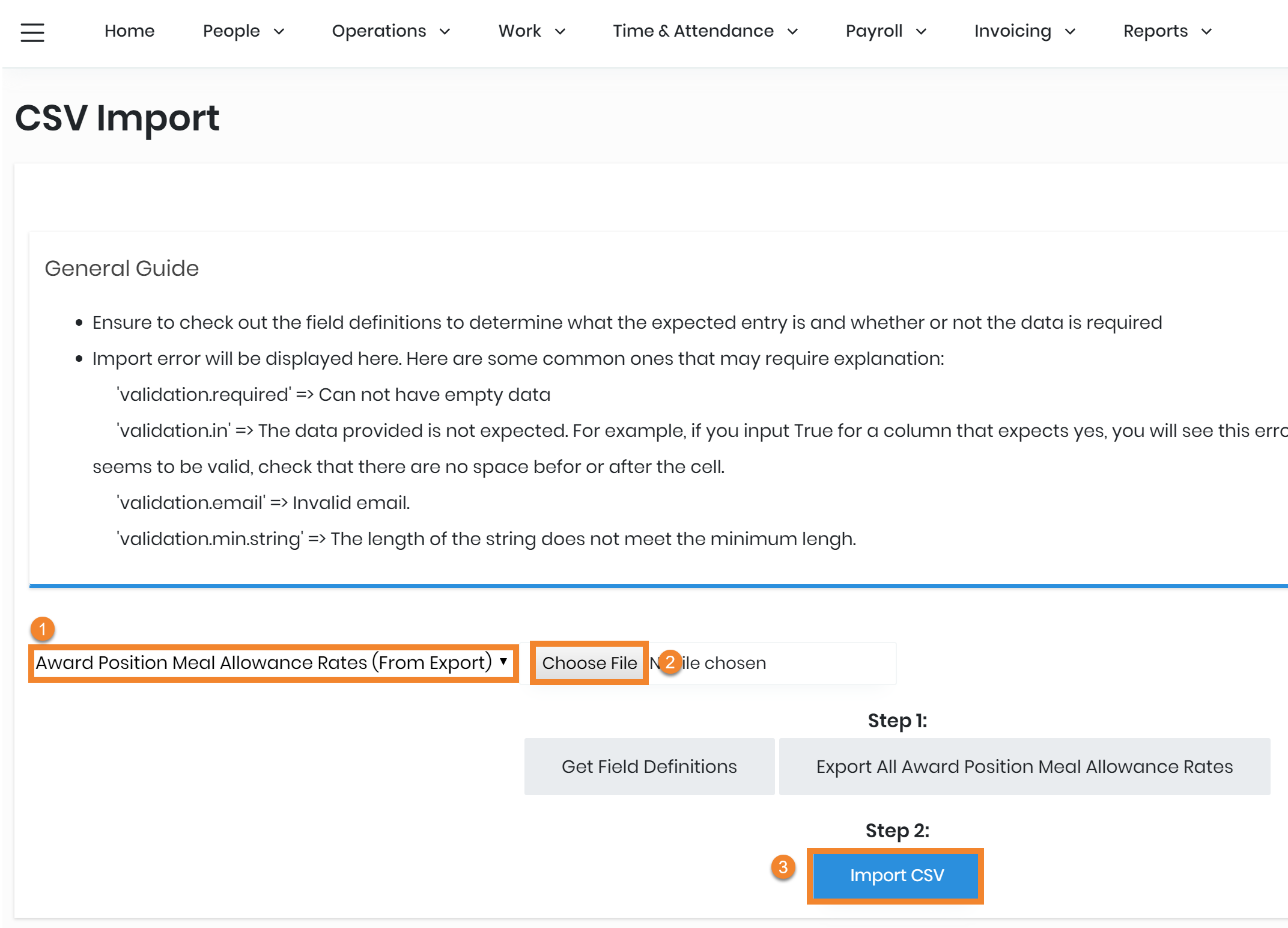Expand the People menu chevron

279,32
